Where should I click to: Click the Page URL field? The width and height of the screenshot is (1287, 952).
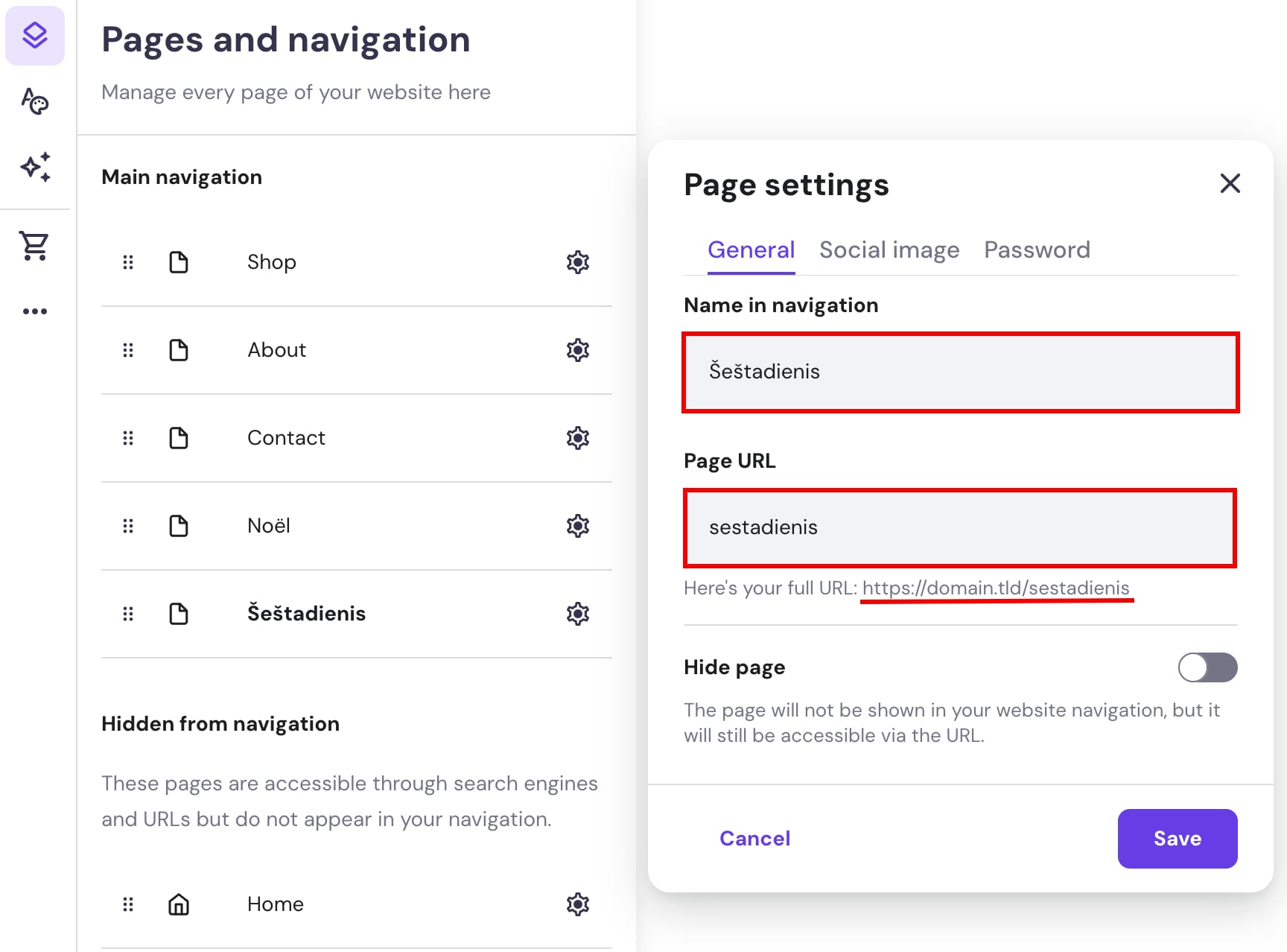tap(960, 527)
